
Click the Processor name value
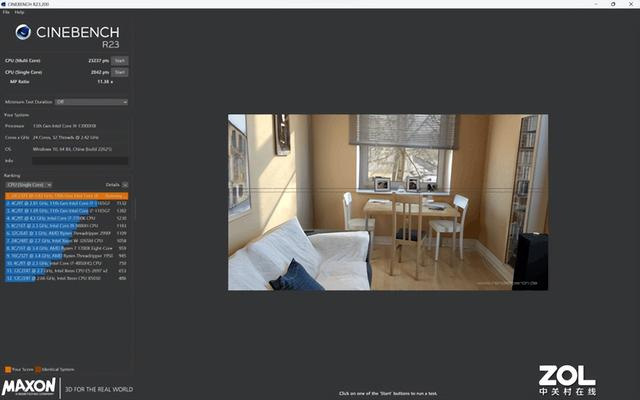(64, 126)
